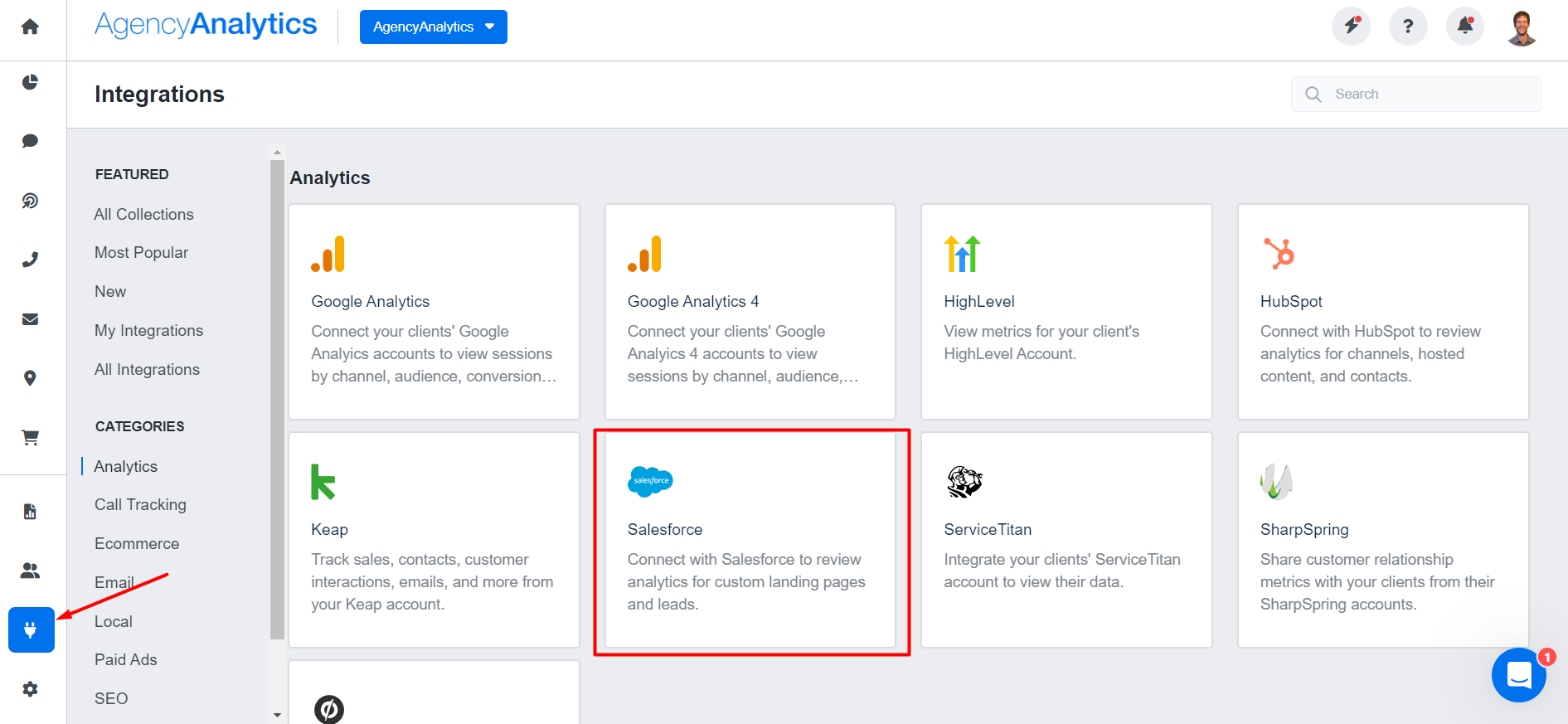Select the Call Tracking category
Screen dimensions: 1568x724
pos(140,505)
